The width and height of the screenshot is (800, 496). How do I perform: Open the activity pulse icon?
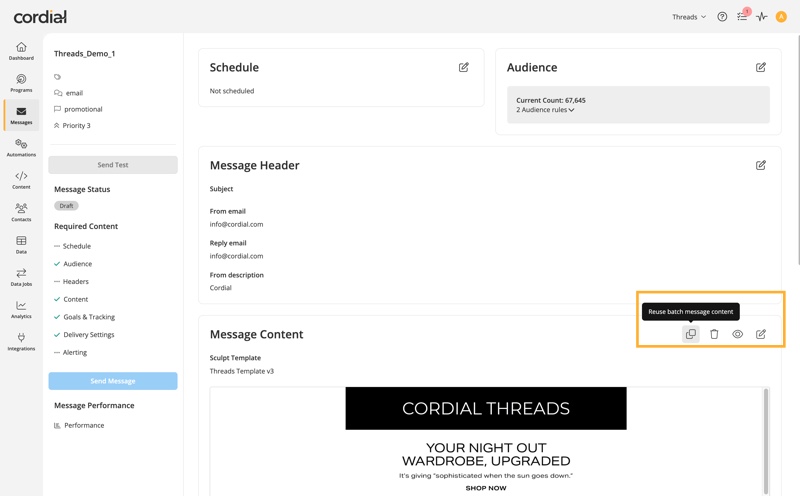pos(762,17)
